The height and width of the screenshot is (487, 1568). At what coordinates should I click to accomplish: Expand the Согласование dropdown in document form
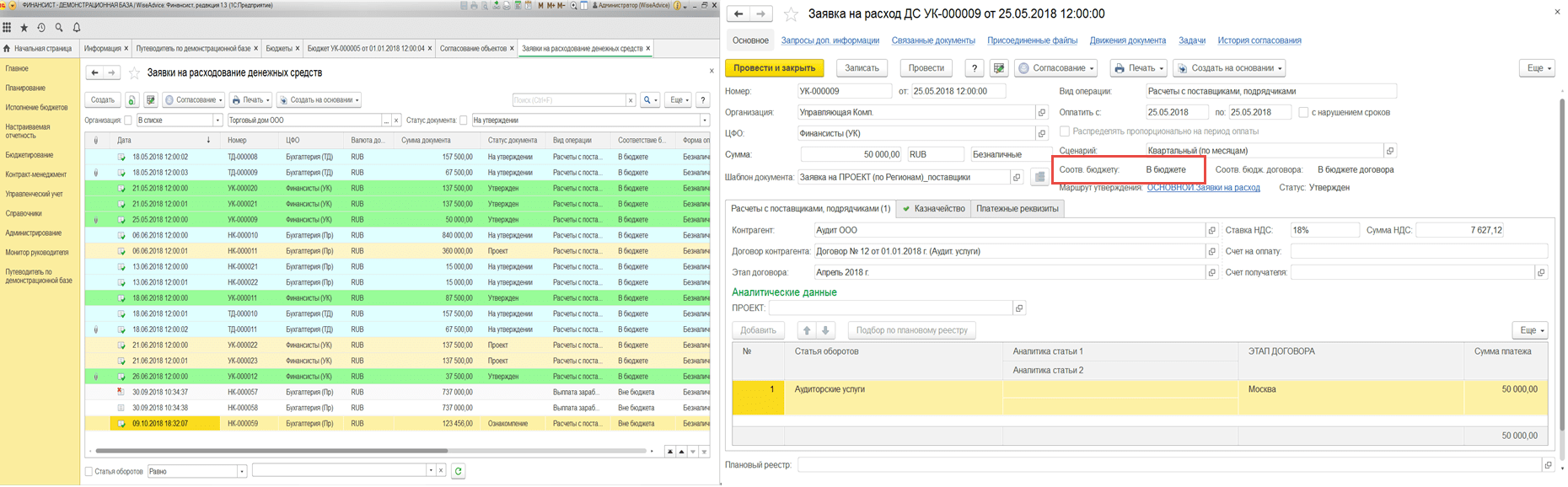click(x=1056, y=68)
